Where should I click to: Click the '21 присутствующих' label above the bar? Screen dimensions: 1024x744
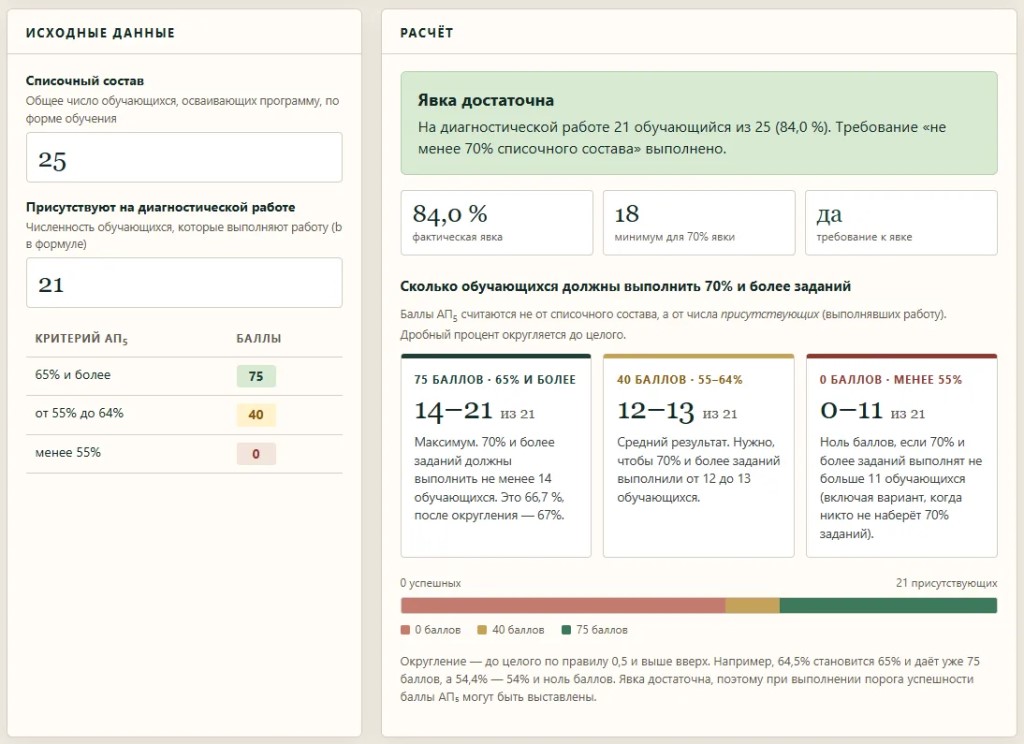946,583
